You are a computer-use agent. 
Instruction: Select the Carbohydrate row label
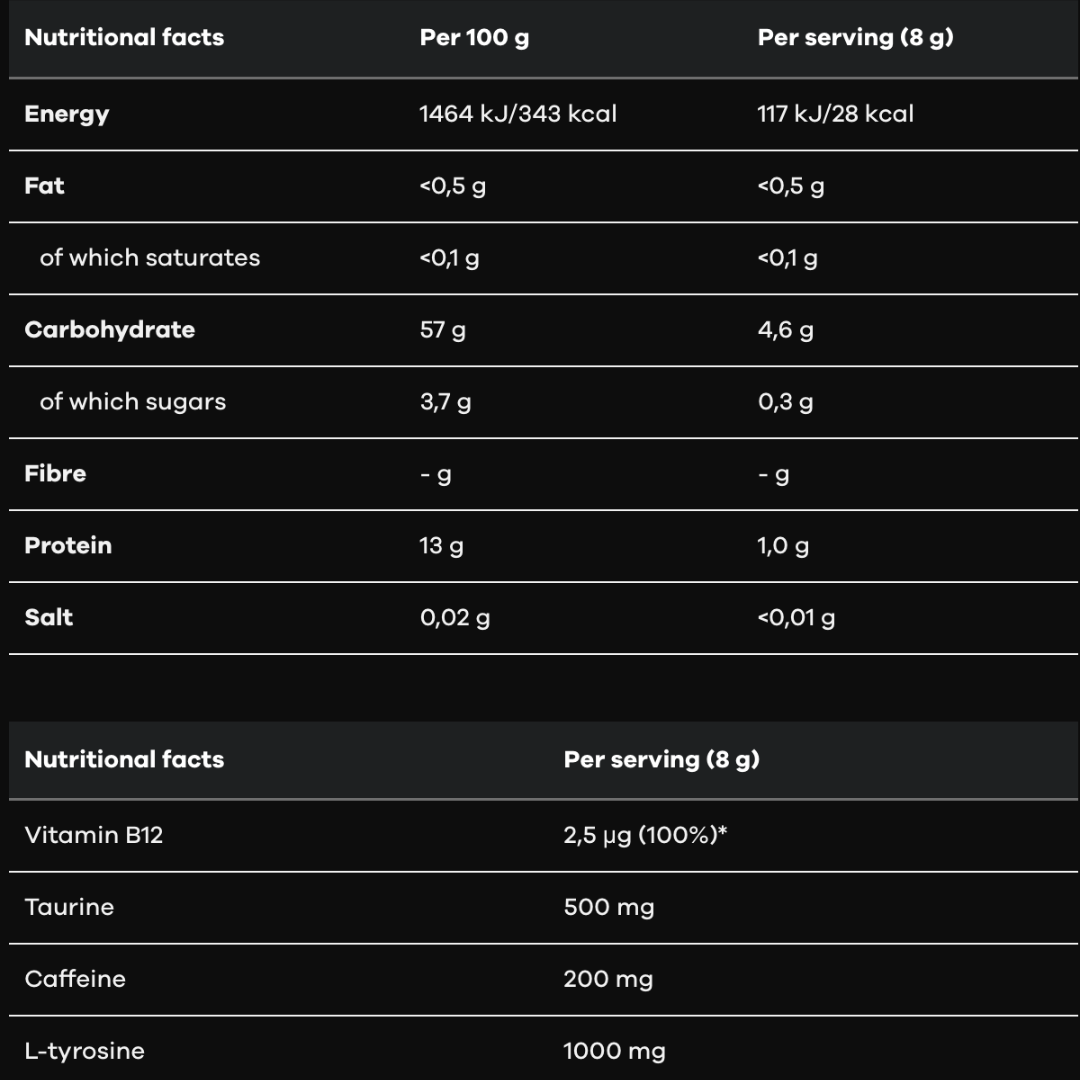pyautogui.click(x=109, y=330)
